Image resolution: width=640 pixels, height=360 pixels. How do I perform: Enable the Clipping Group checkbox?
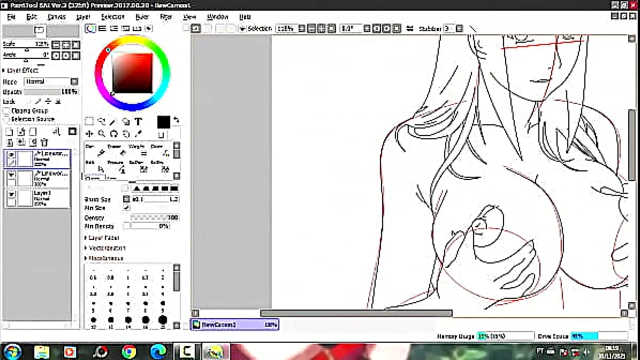tap(6, 111)
